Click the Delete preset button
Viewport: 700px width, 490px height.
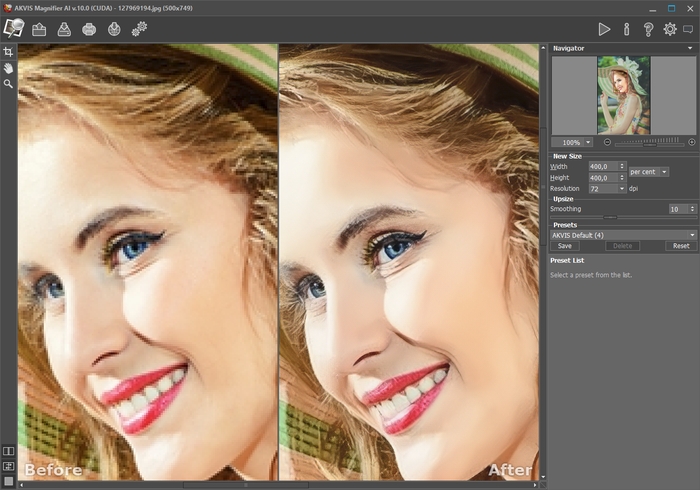622,246
